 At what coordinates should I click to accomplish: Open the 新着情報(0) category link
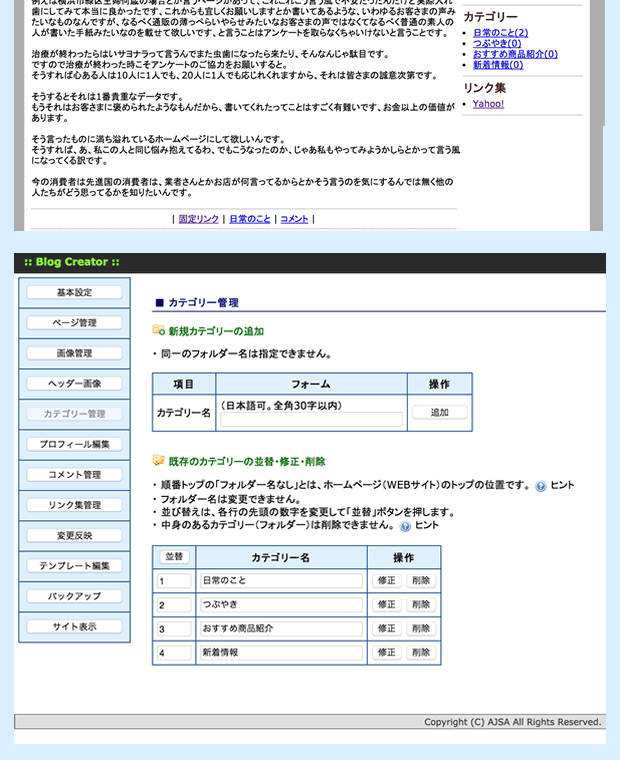[x=498, y=65]
